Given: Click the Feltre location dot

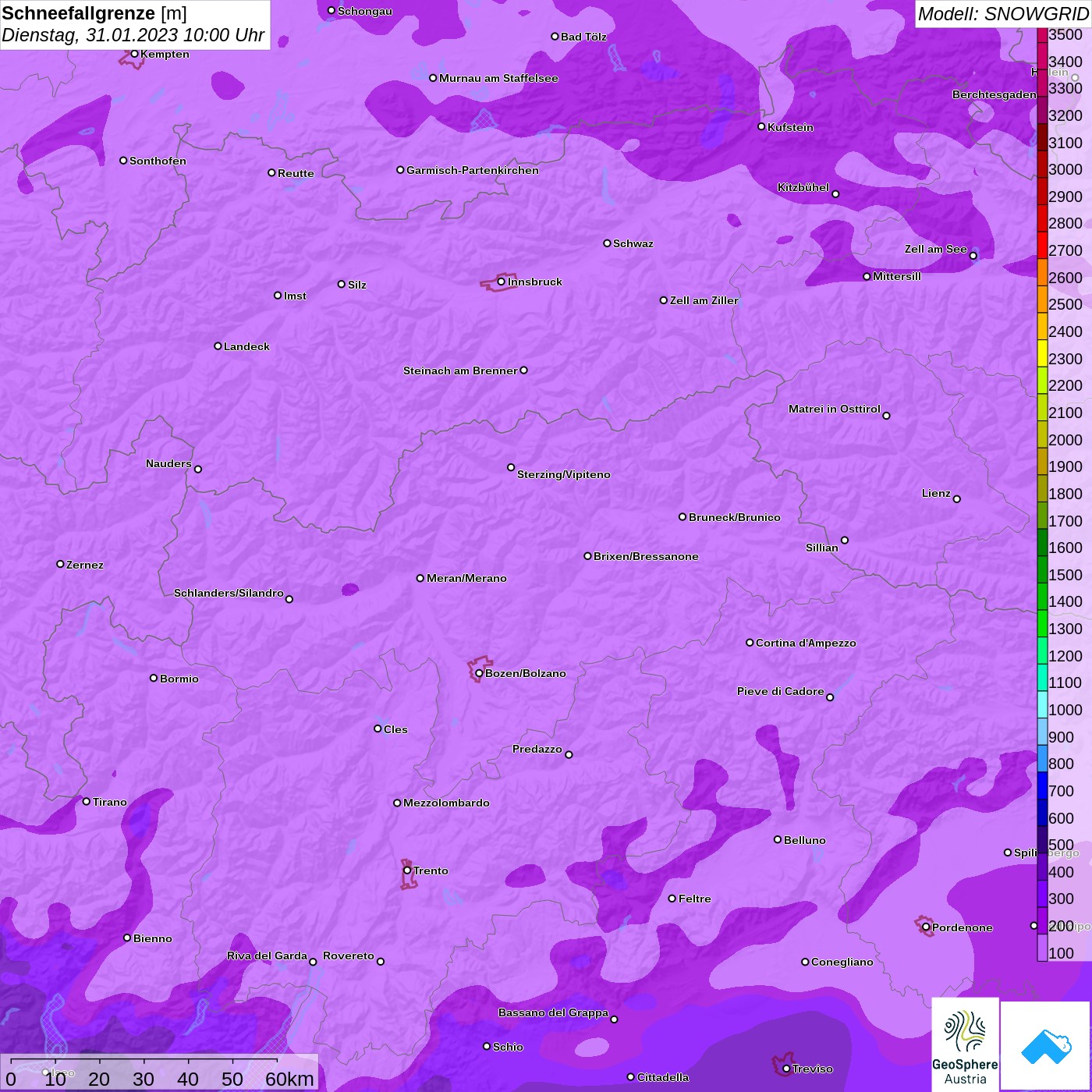Looking at the screenshot, I should pyautogui.click(x=672, y=899).
